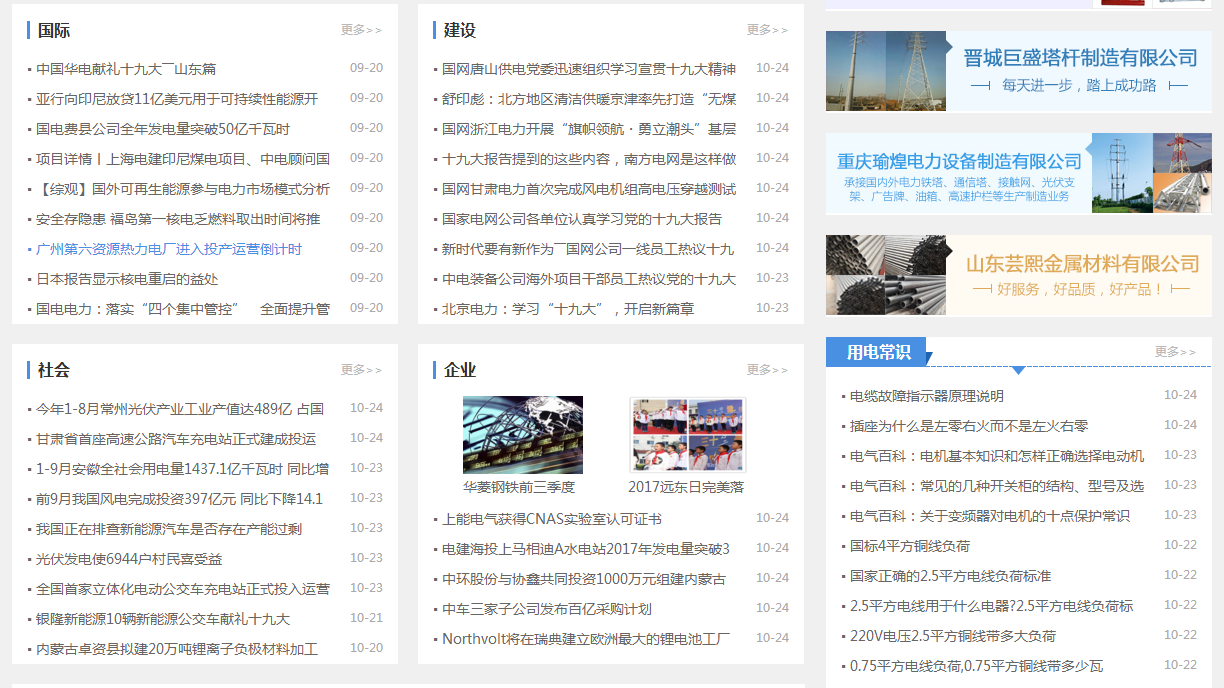The height and width of the screenshot is (688, 1224).
Task: Open the 重庆瑜煌电力设备制造有限公司 banner
Action: tap(1018, 174)
